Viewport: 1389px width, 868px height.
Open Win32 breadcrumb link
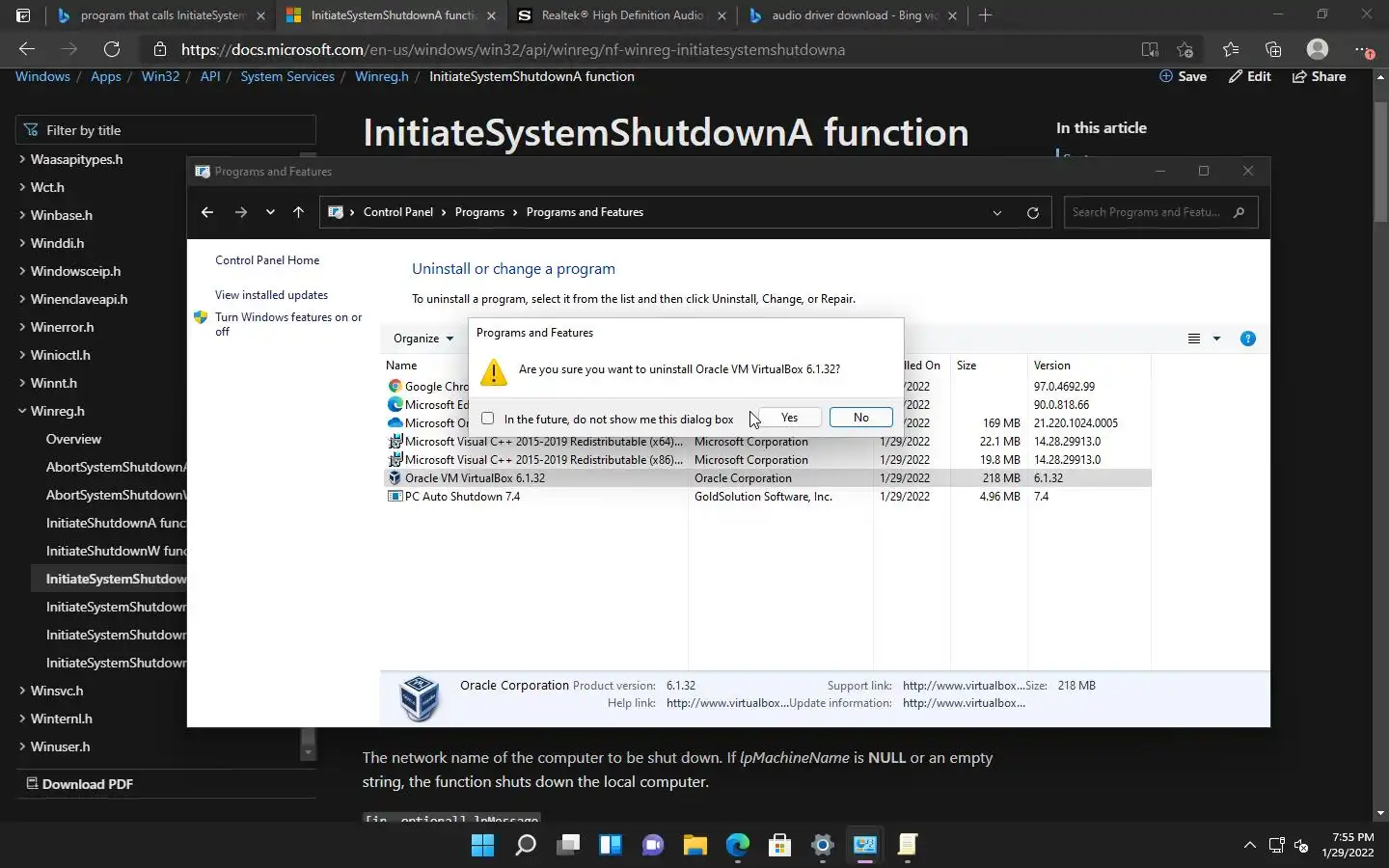[x=160, y=76]
